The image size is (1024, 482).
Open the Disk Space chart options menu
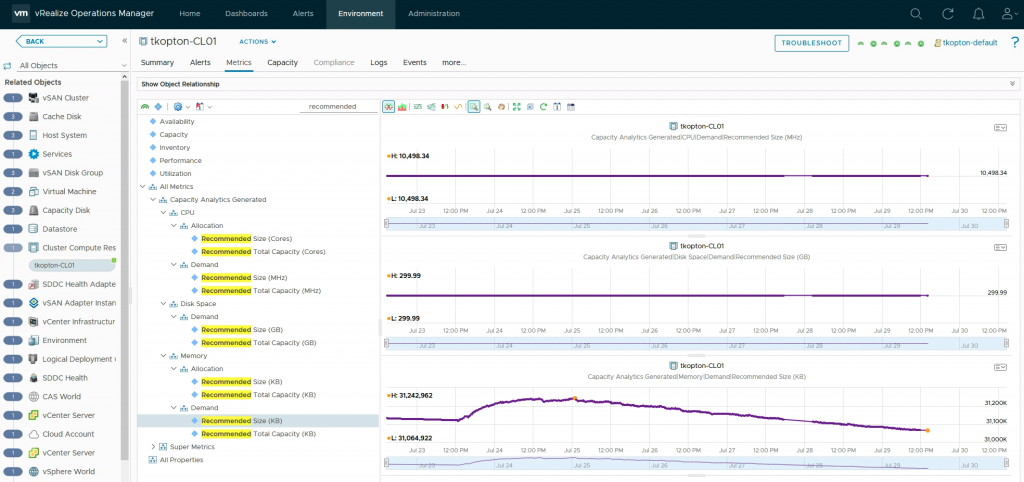click(1000, 248)
